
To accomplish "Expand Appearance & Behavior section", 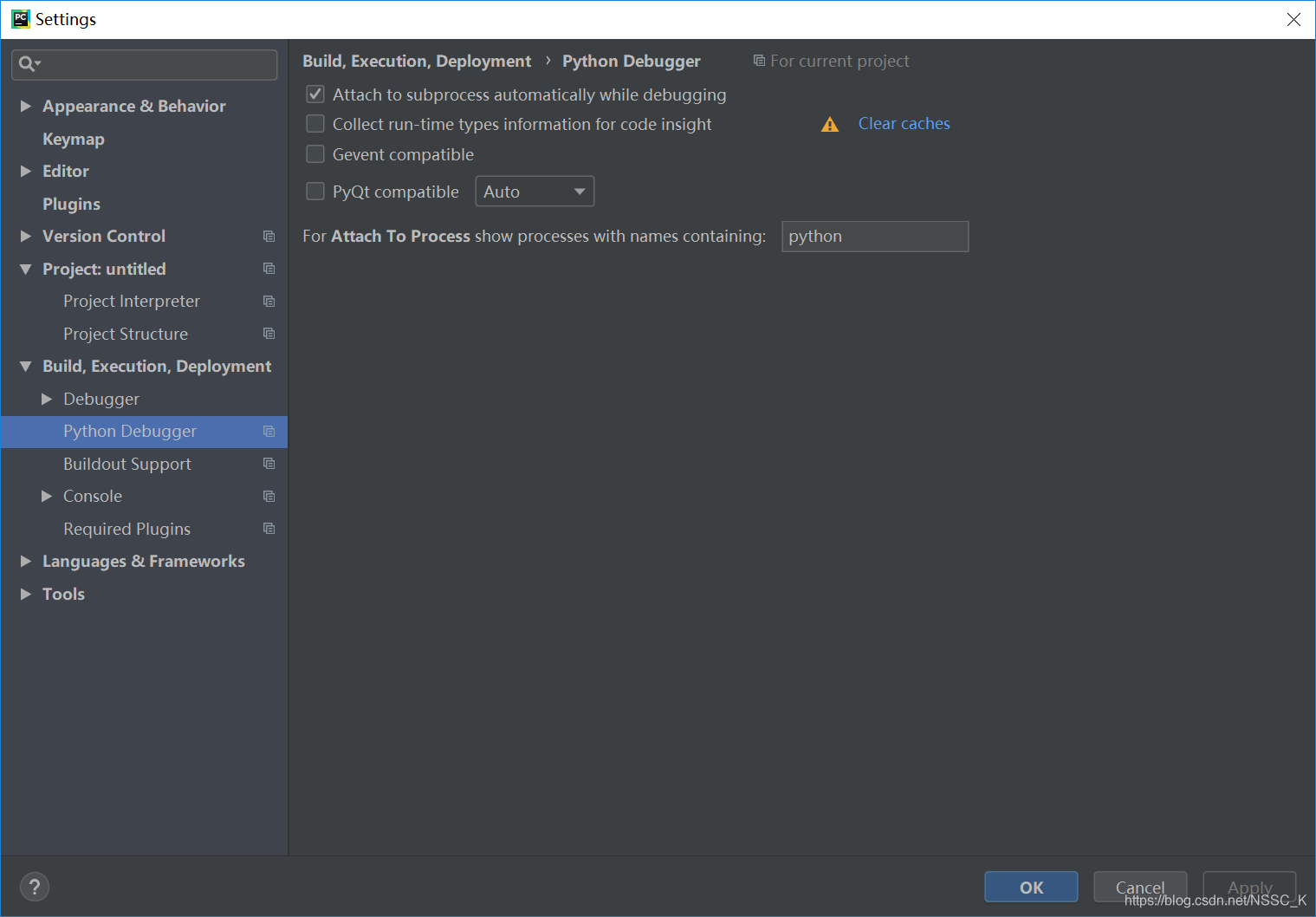I will [26, 106].
